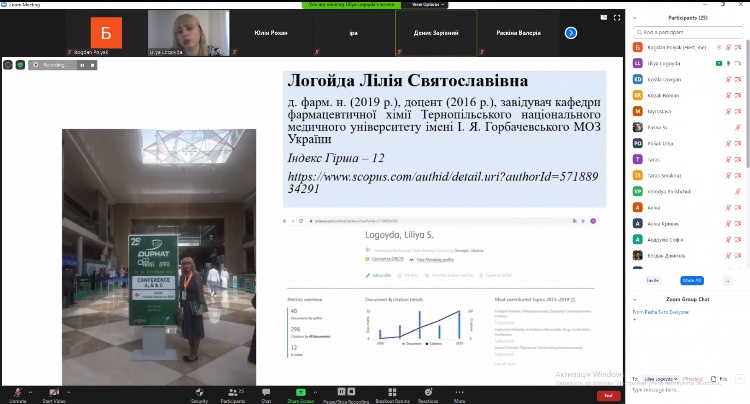
Task: Click the Mute All button
Action: tap(691, 280)
